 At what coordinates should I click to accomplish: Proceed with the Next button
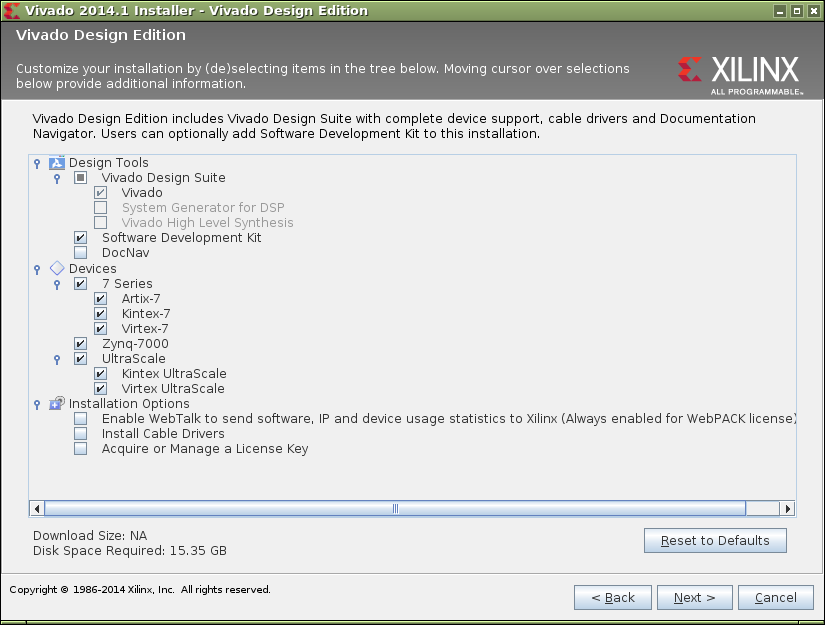(695, 598)
